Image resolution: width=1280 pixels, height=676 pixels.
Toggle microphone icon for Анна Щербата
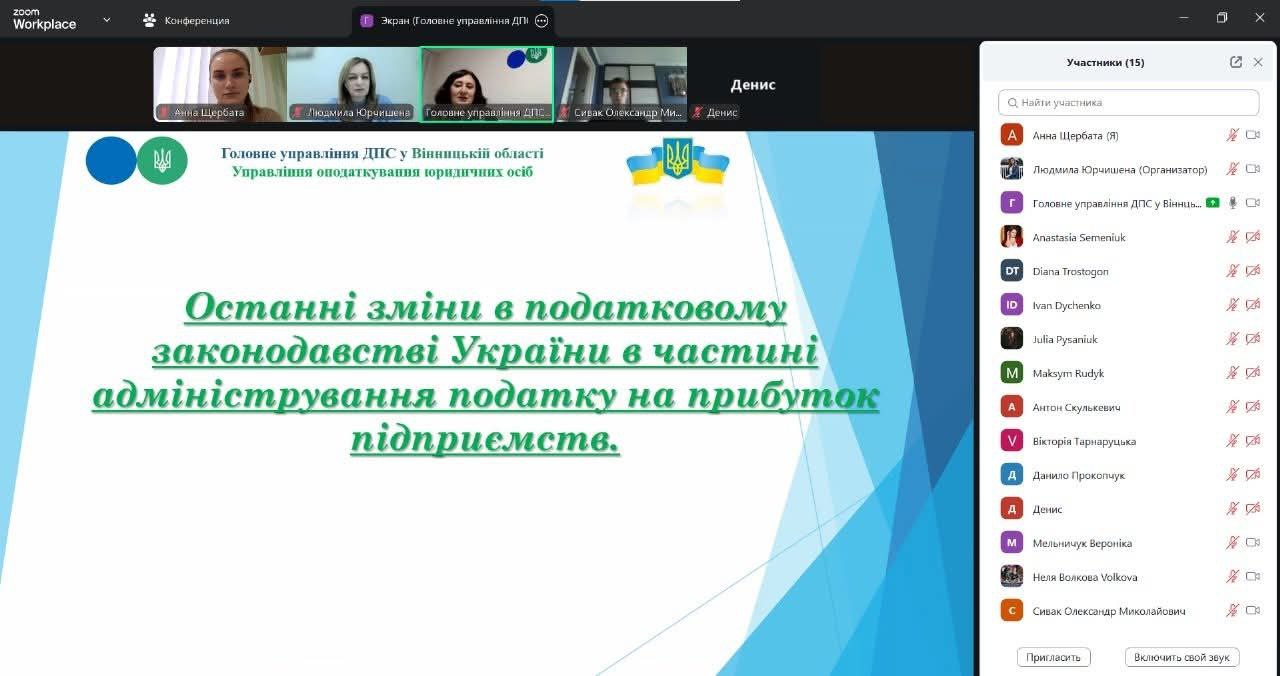[1232, 135]
